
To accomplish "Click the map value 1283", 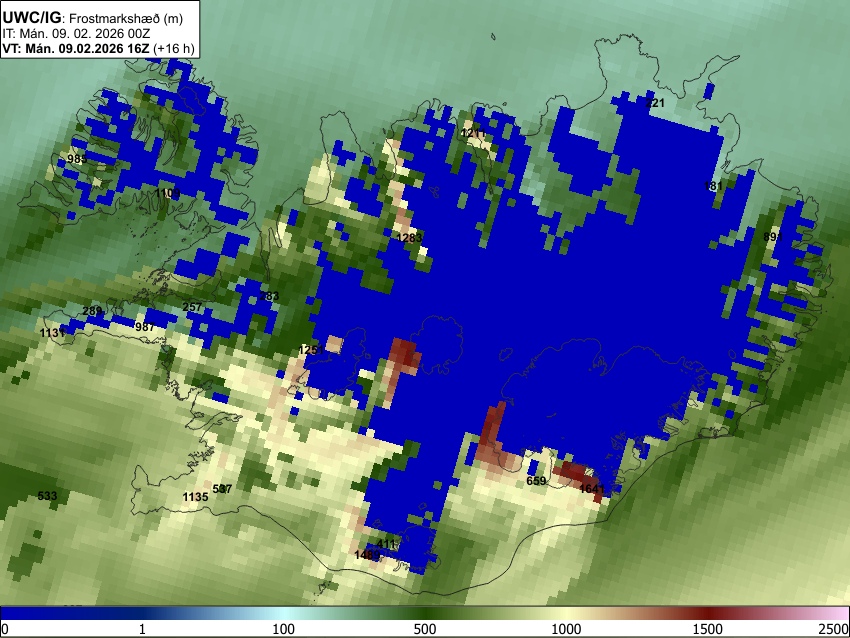I will click(x=409, y=237).
